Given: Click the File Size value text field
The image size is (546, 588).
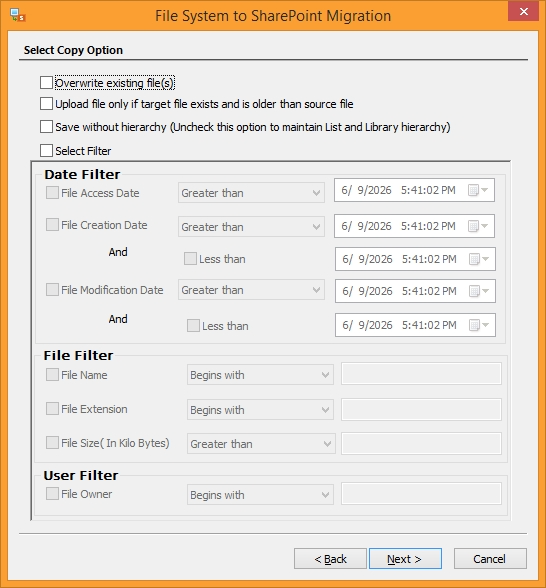Looking at the screenshot, I should coord(421,444).
